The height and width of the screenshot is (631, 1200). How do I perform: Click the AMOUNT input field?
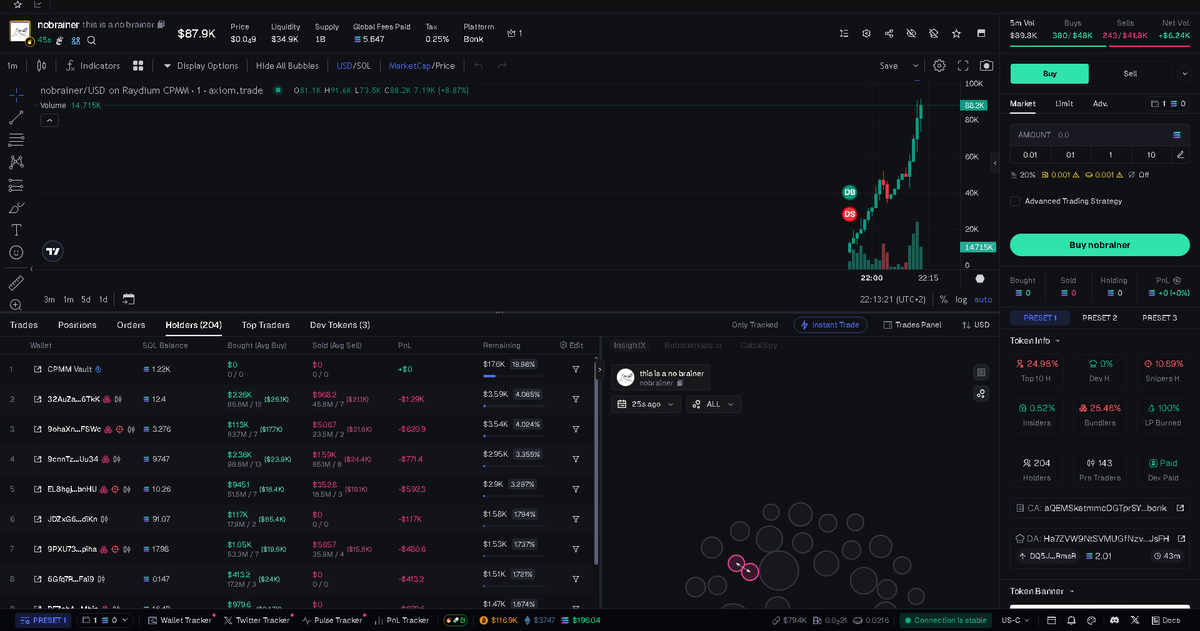click(1099, 134)
